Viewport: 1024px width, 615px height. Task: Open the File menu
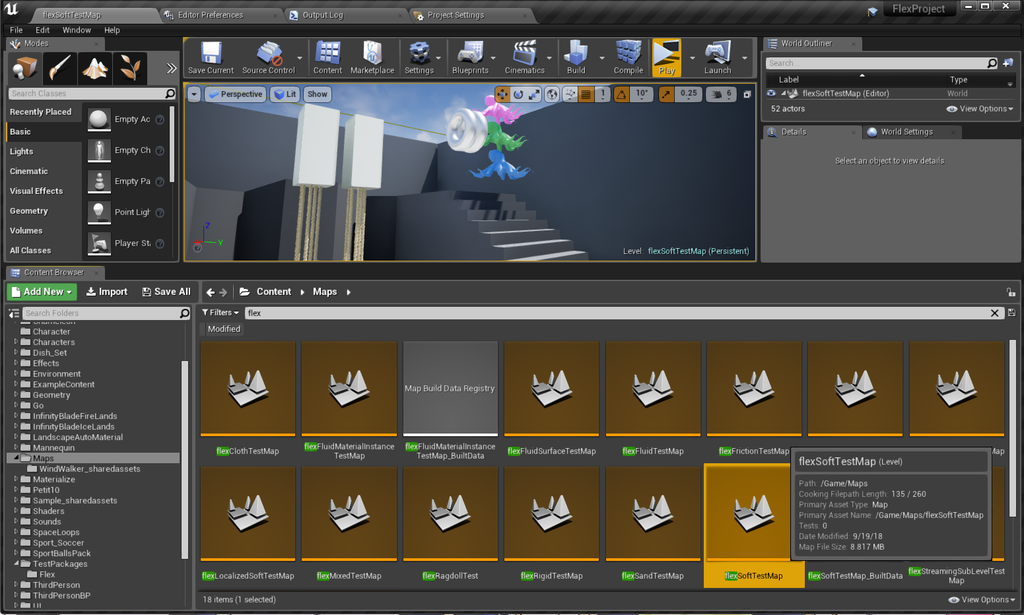[16, 30]
